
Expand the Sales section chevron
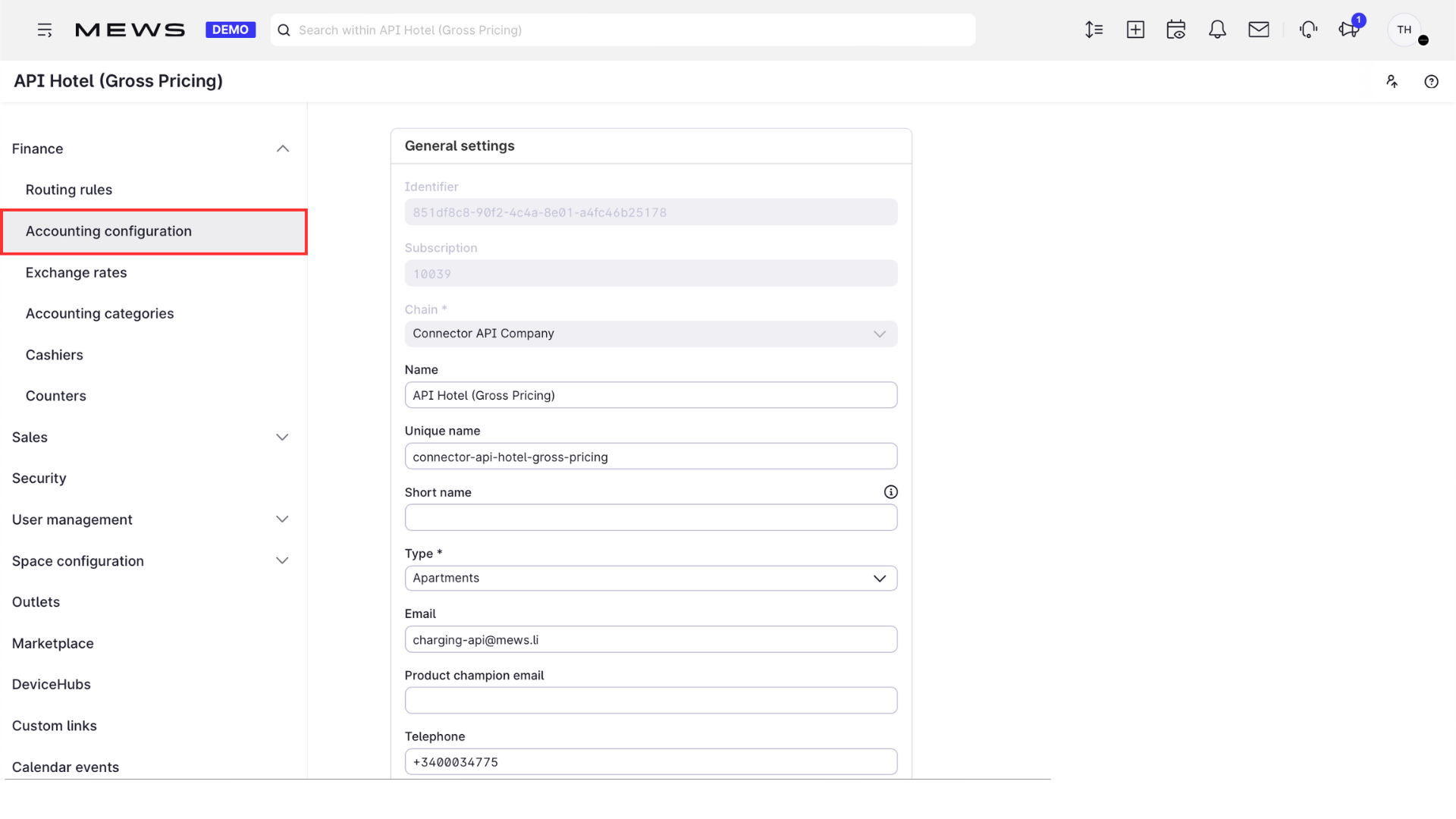282,438
